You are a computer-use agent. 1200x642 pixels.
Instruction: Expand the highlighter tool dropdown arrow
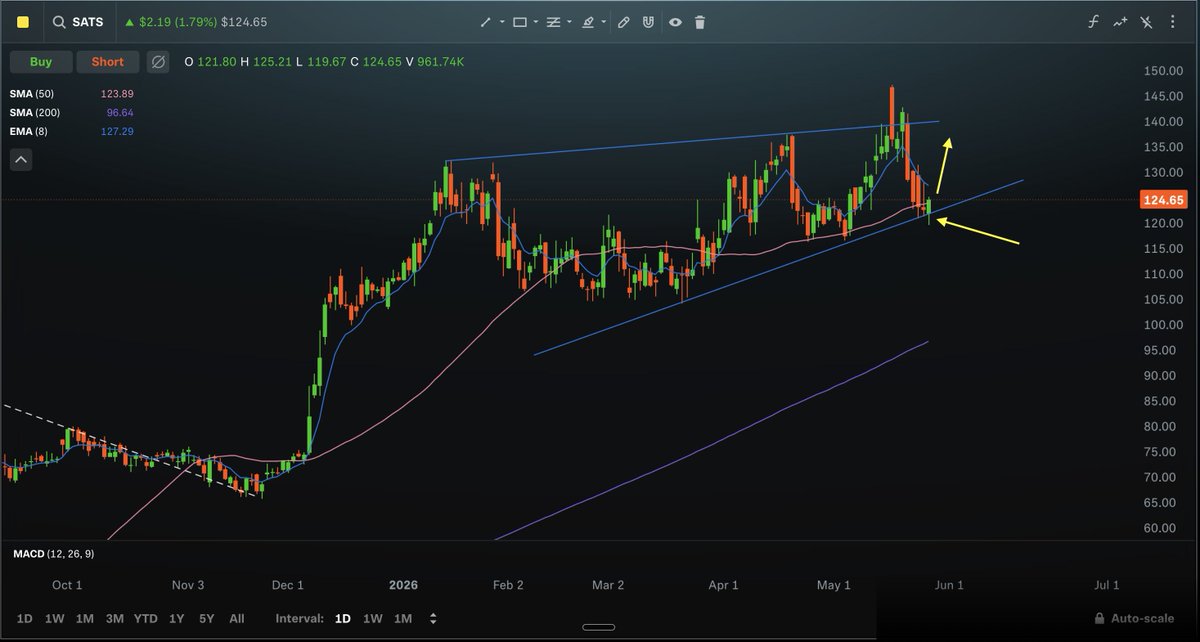[604, 22]
